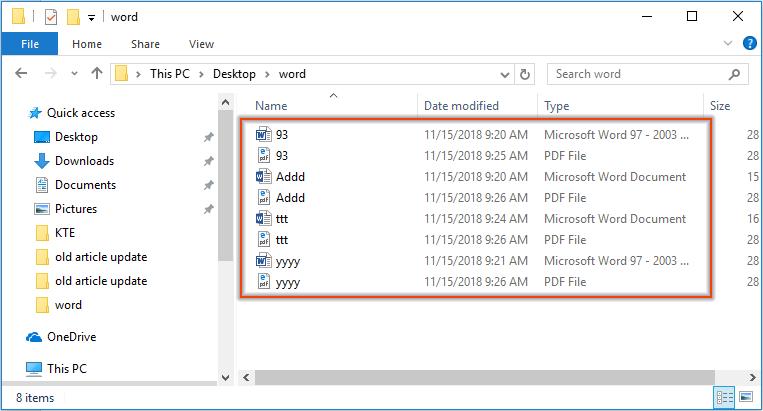Expand the chevron after Desktop in address bar

[x=267, y=74]
